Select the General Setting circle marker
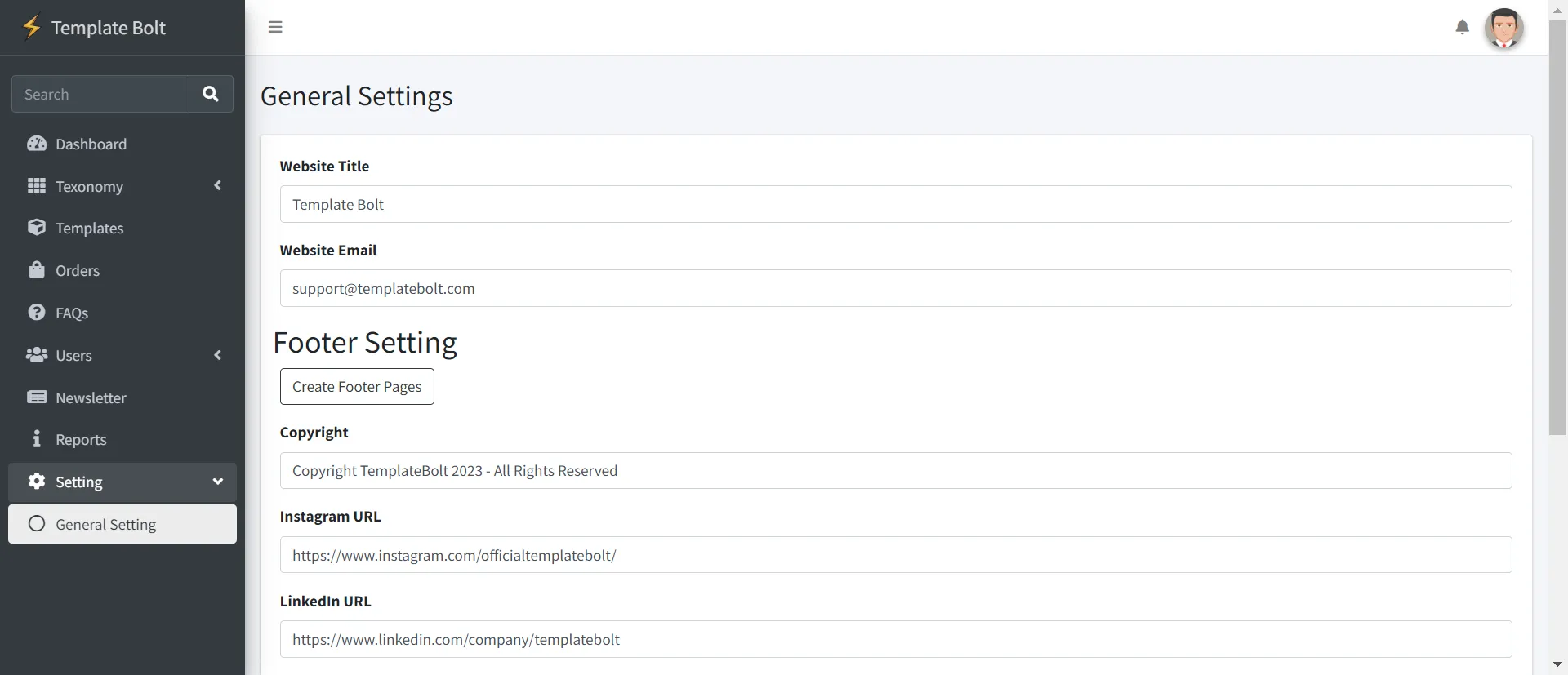1568x675 pixels. click(x=37, y=524)
